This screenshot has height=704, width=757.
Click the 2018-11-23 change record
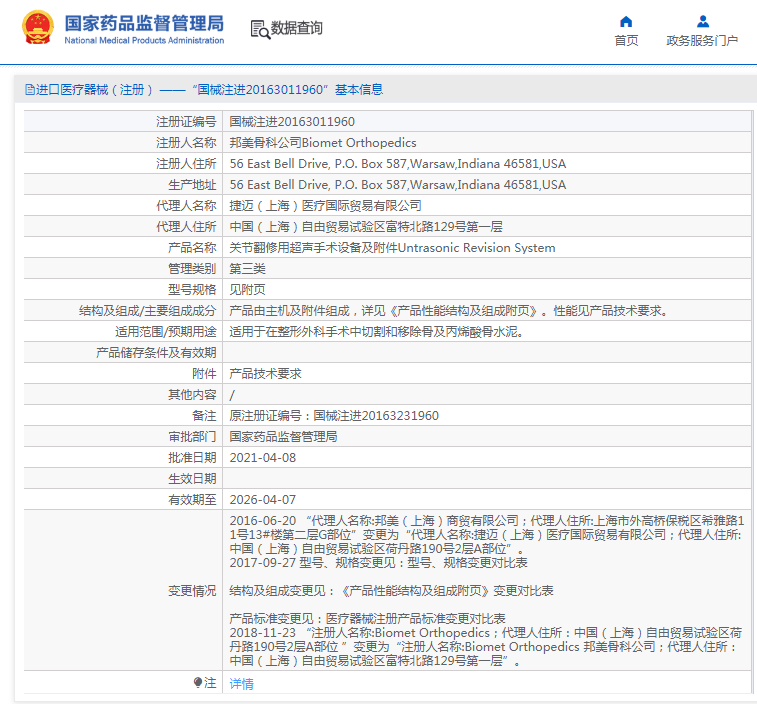[x=485, y=647]
